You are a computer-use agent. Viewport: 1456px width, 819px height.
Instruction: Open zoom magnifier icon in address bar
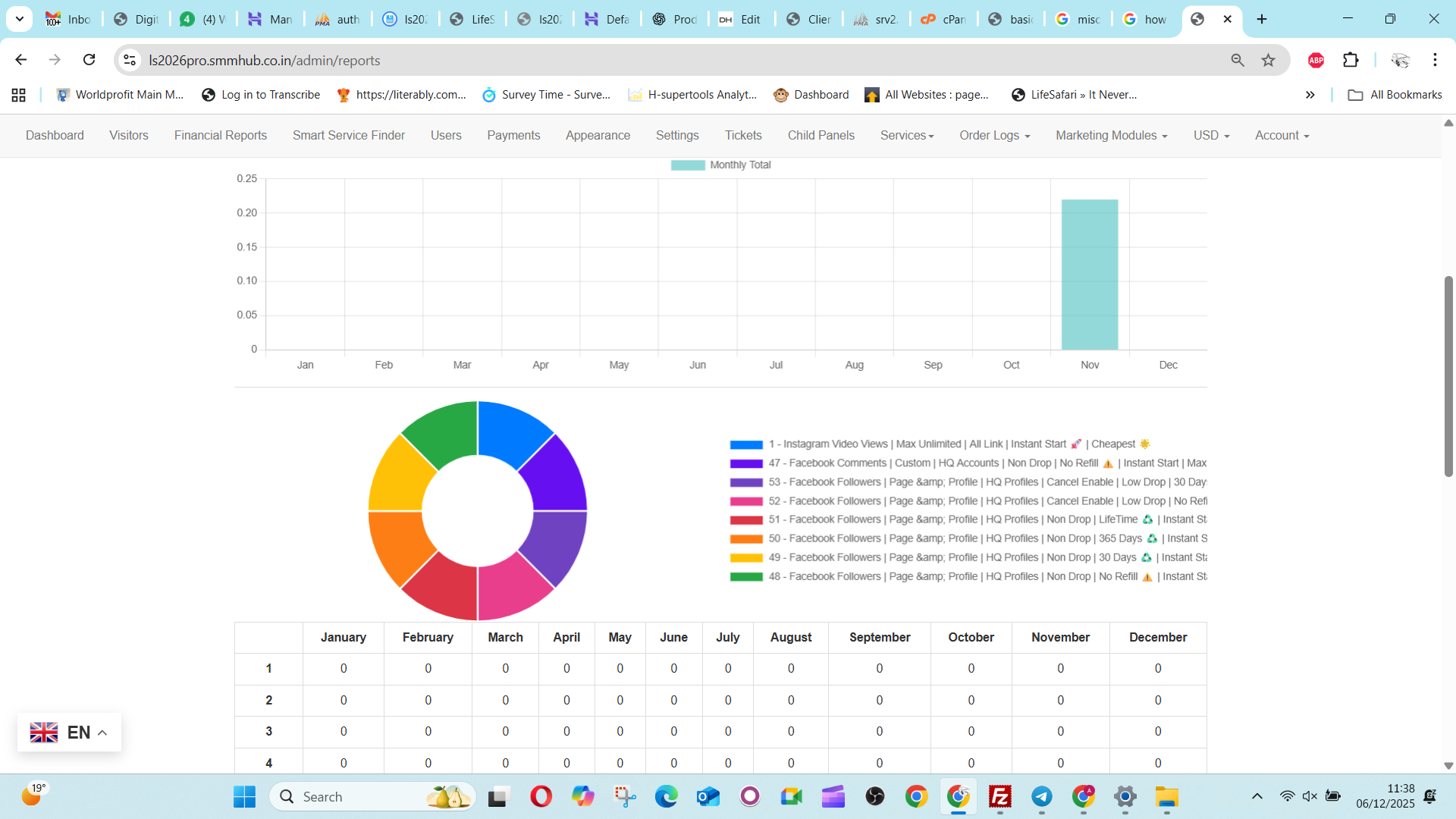[x=1238, y=60]
